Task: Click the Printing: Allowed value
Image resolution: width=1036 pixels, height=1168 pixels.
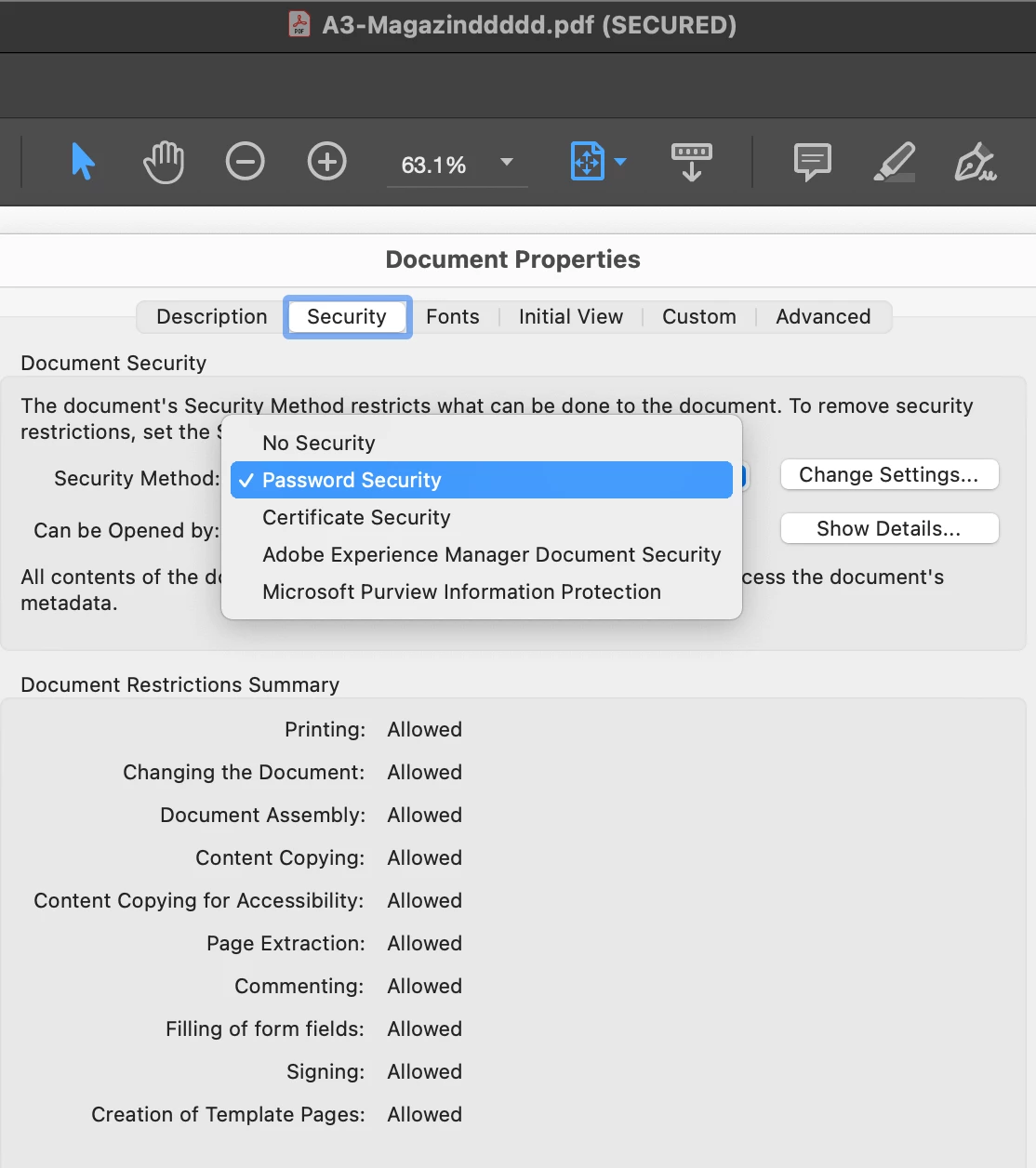Action: click(424, 729)
